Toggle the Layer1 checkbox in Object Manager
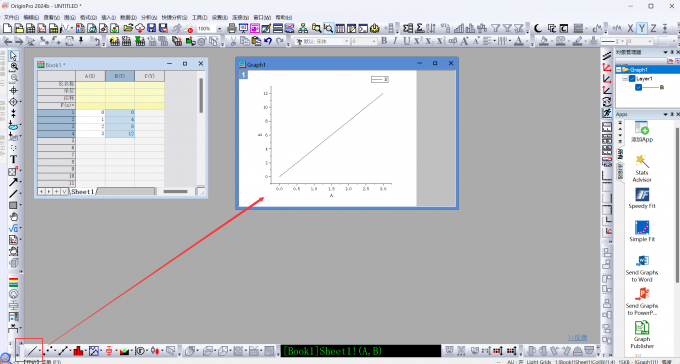Screen dimensions: 680x364 632,79
